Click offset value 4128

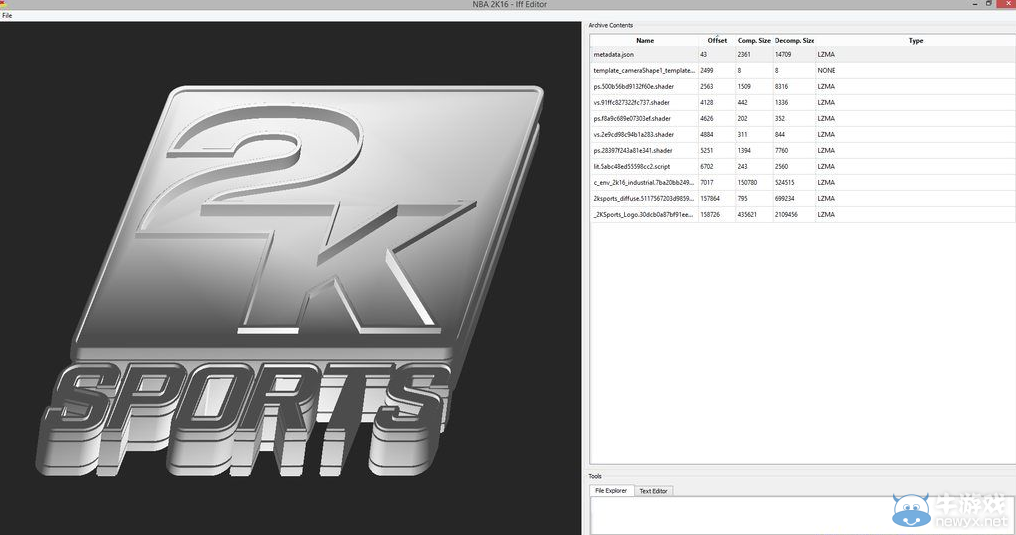pos(707,102)
